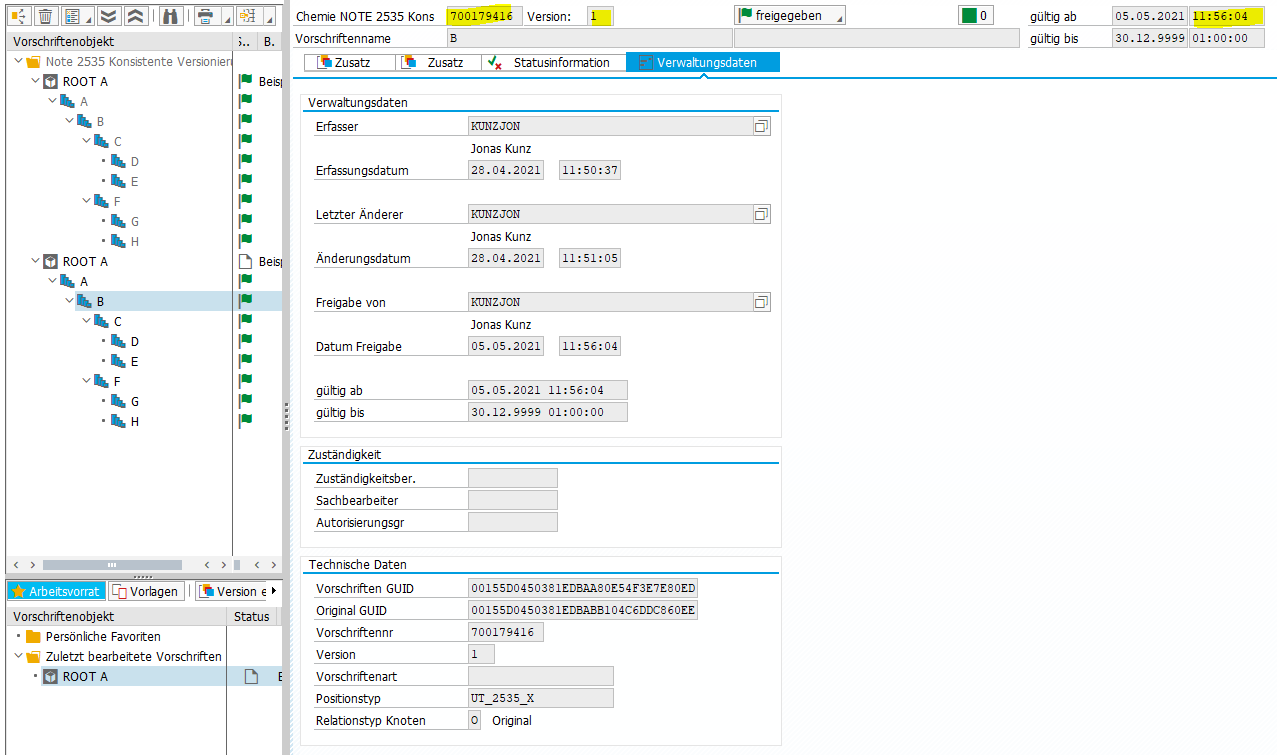Viewport: 1277px width, 755px height.
Task: Click the trash delete icon in toolbar
Action: pyautogui.click(x=46, y=16)
